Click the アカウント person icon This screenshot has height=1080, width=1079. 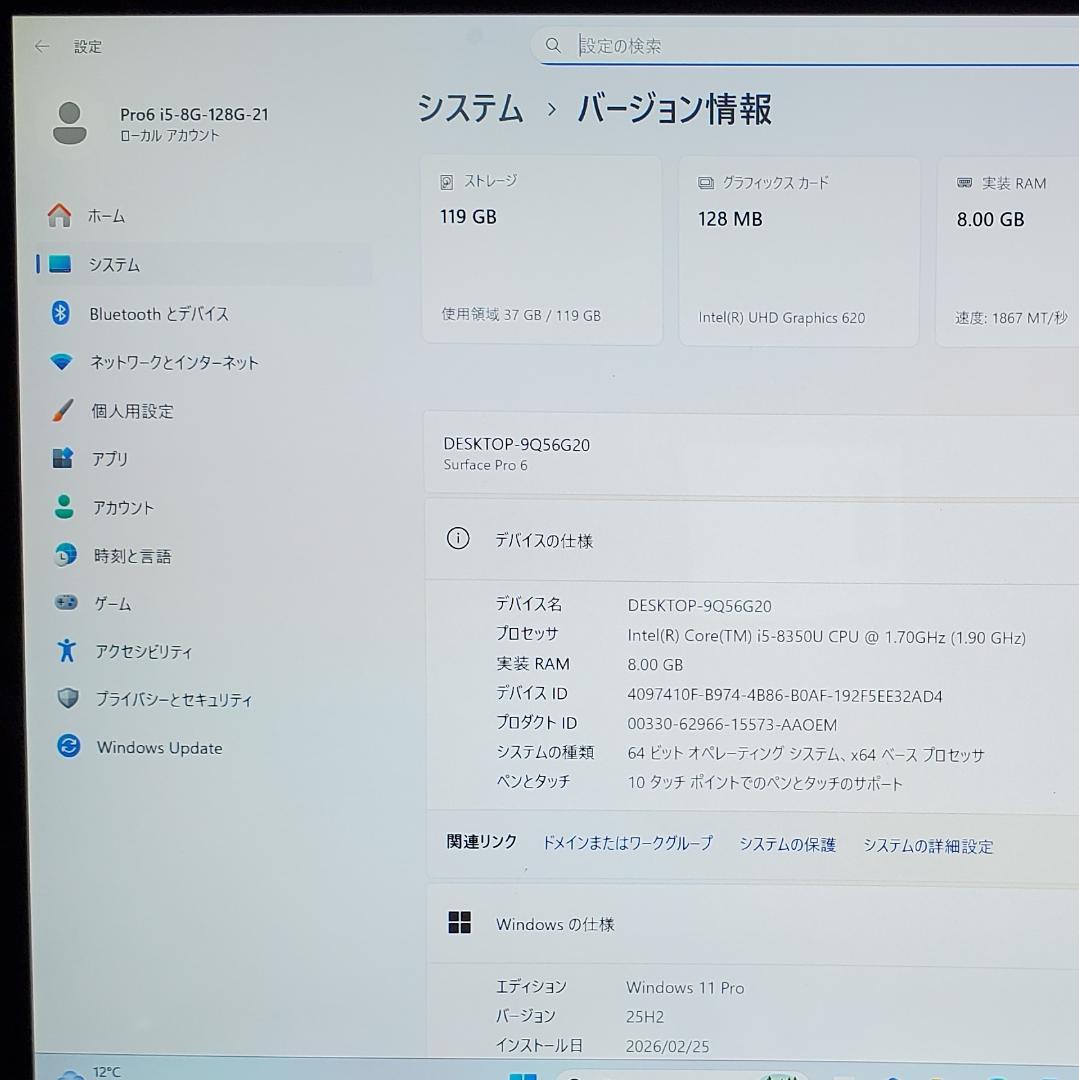(x=64, y=507)
